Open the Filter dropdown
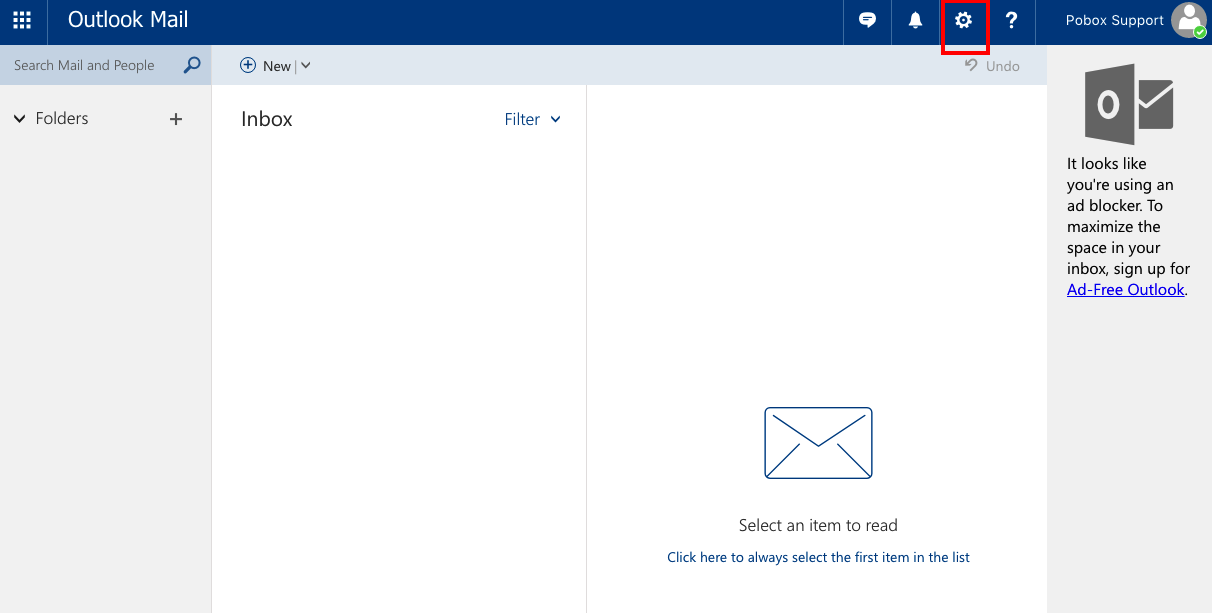Screen dimensions: 1212x613 [x=533, y=119]
